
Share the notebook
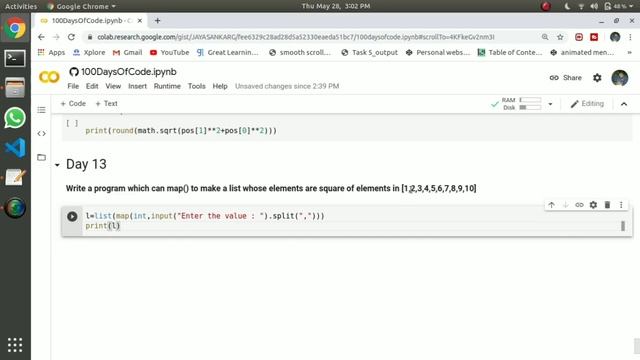coord(565,78)
